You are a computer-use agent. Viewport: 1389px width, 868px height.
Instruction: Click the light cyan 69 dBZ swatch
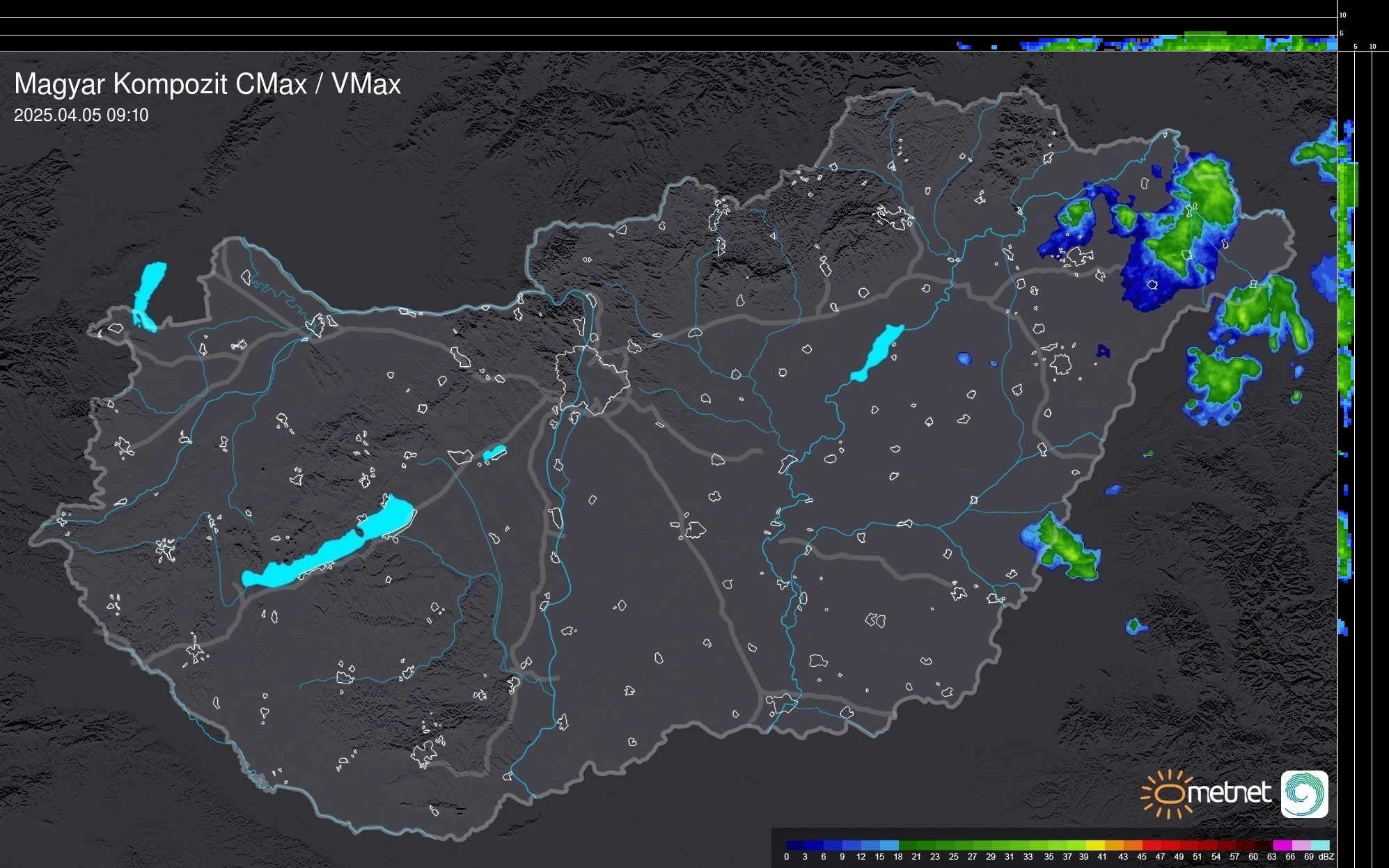pos(1319,845)
